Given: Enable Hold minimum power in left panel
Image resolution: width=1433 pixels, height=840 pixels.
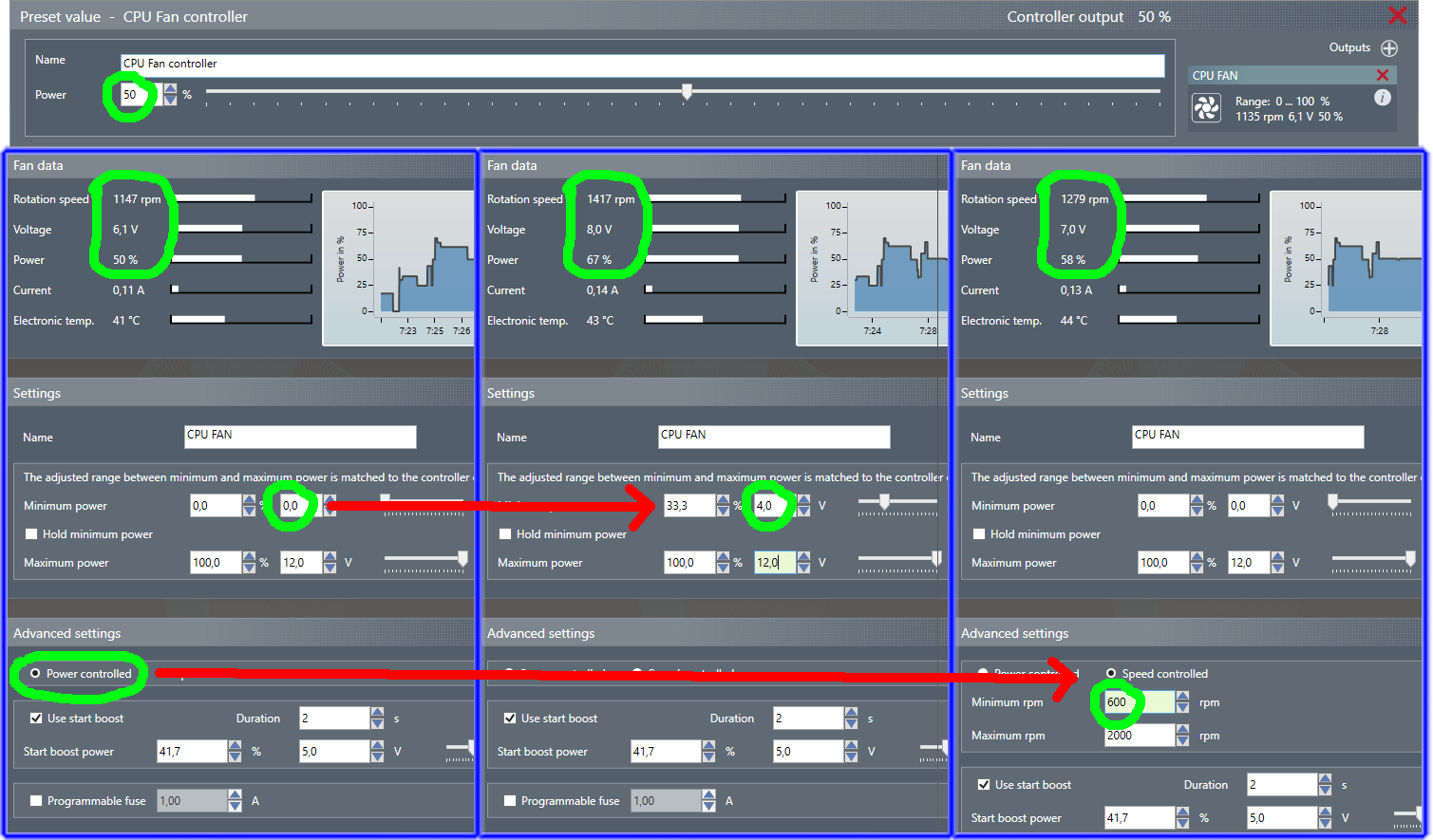Looking at the screenshot, I should click(31, 534).
